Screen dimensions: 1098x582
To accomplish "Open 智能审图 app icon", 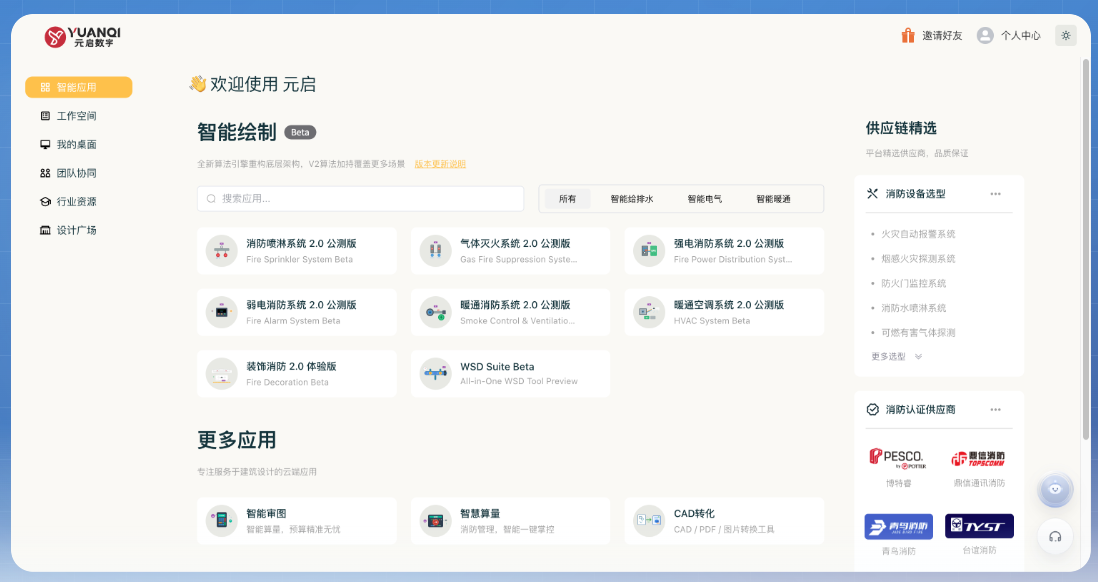I will (221, 521).
